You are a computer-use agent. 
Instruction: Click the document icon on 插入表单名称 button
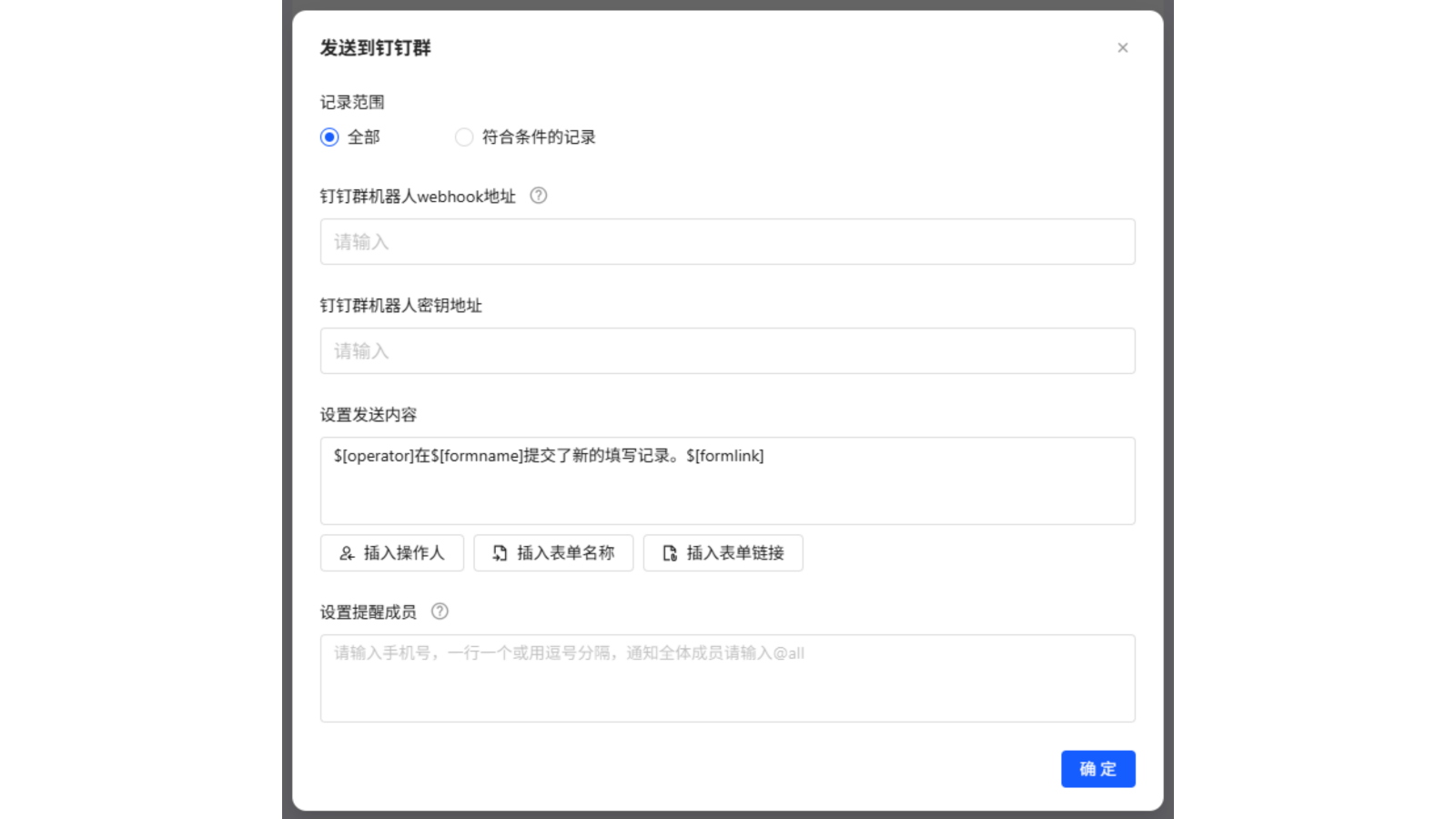pos(498,552)
